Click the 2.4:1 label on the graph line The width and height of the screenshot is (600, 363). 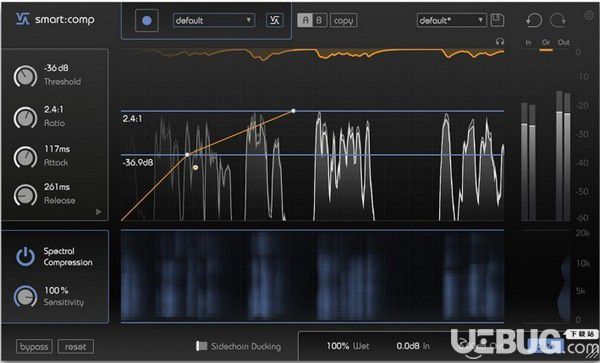coord(132,119)
